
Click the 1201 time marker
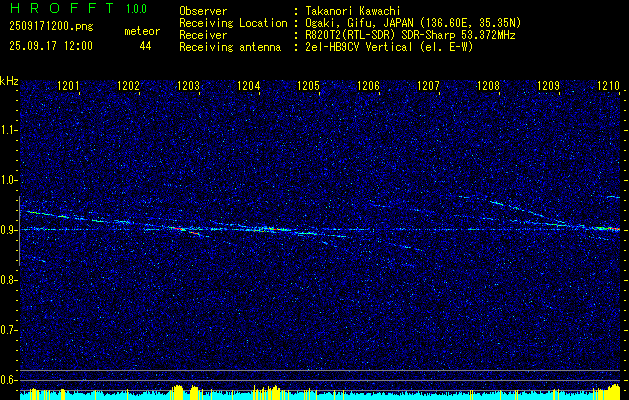pos(69,86)
